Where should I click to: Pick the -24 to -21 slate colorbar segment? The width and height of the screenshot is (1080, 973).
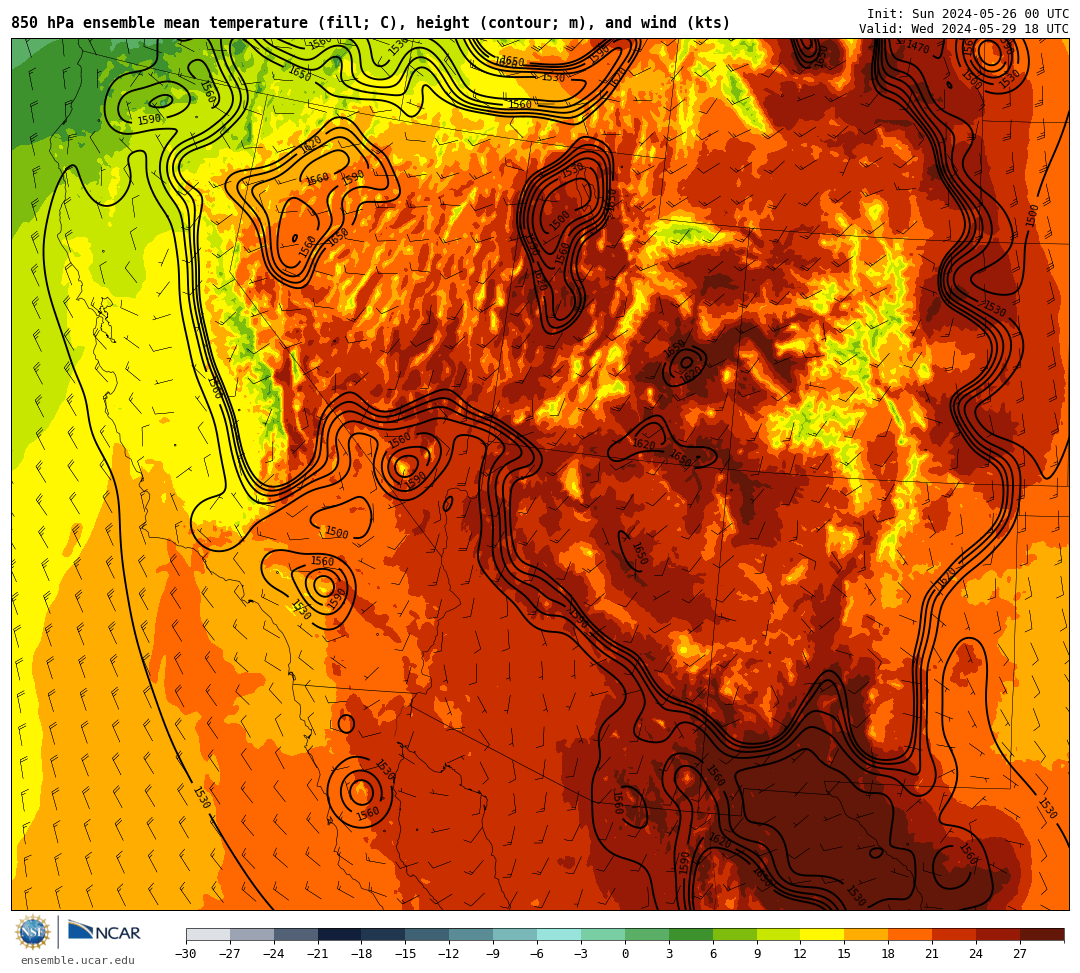click(296, 934)
